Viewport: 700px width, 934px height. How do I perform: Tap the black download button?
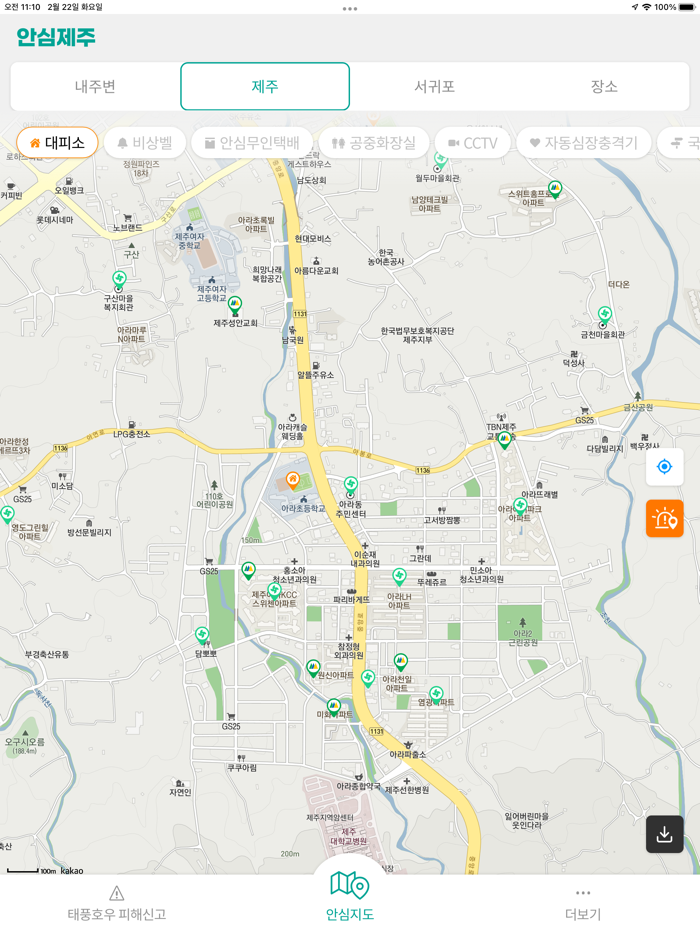(x=664, y=834)
